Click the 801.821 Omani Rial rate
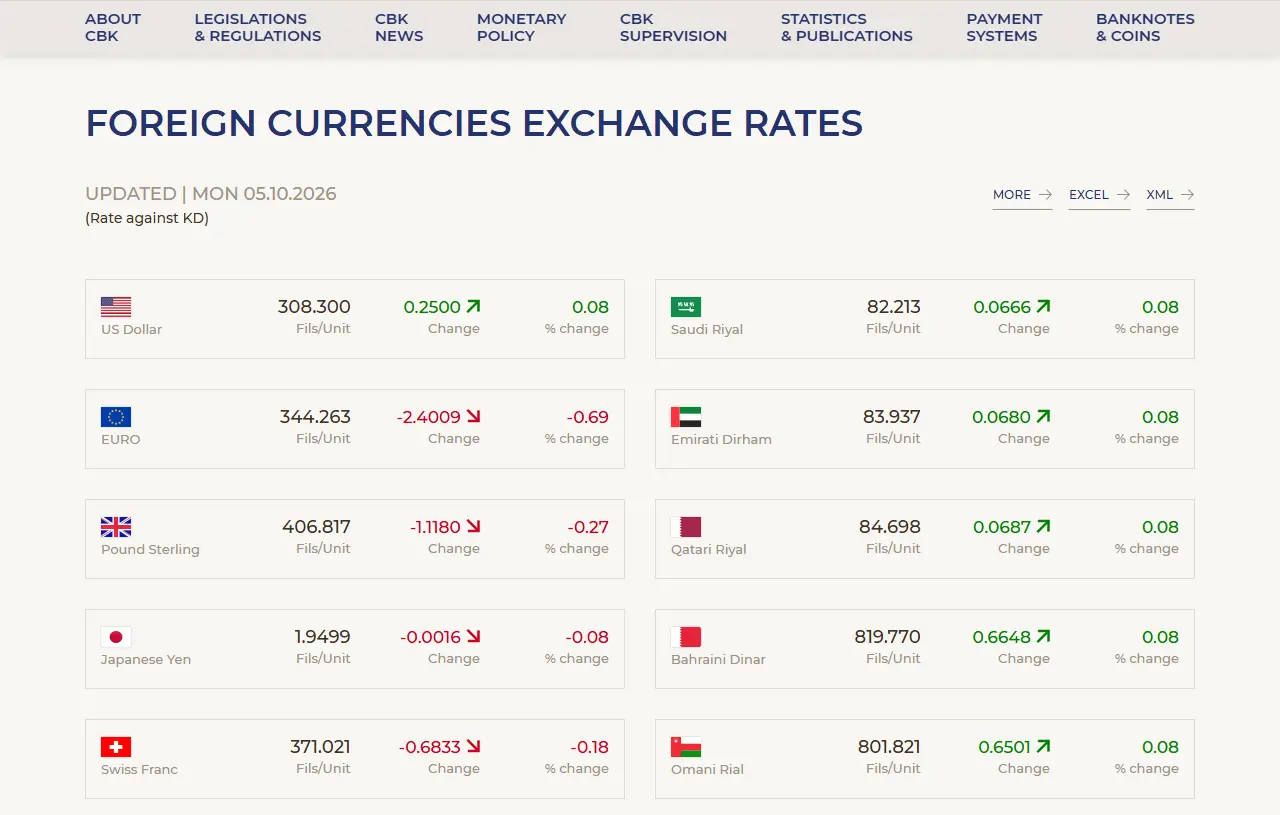This screenshot has width=1280, height=815. pos(889,747)
